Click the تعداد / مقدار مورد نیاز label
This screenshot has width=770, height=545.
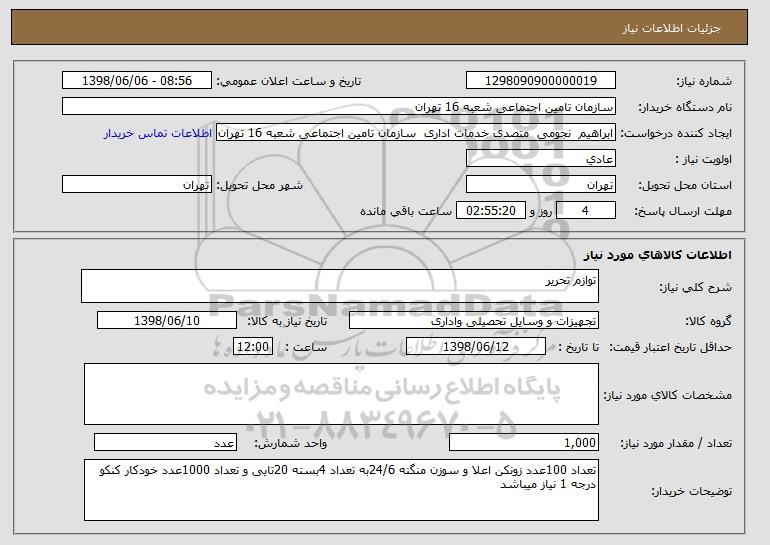(676, 443)
